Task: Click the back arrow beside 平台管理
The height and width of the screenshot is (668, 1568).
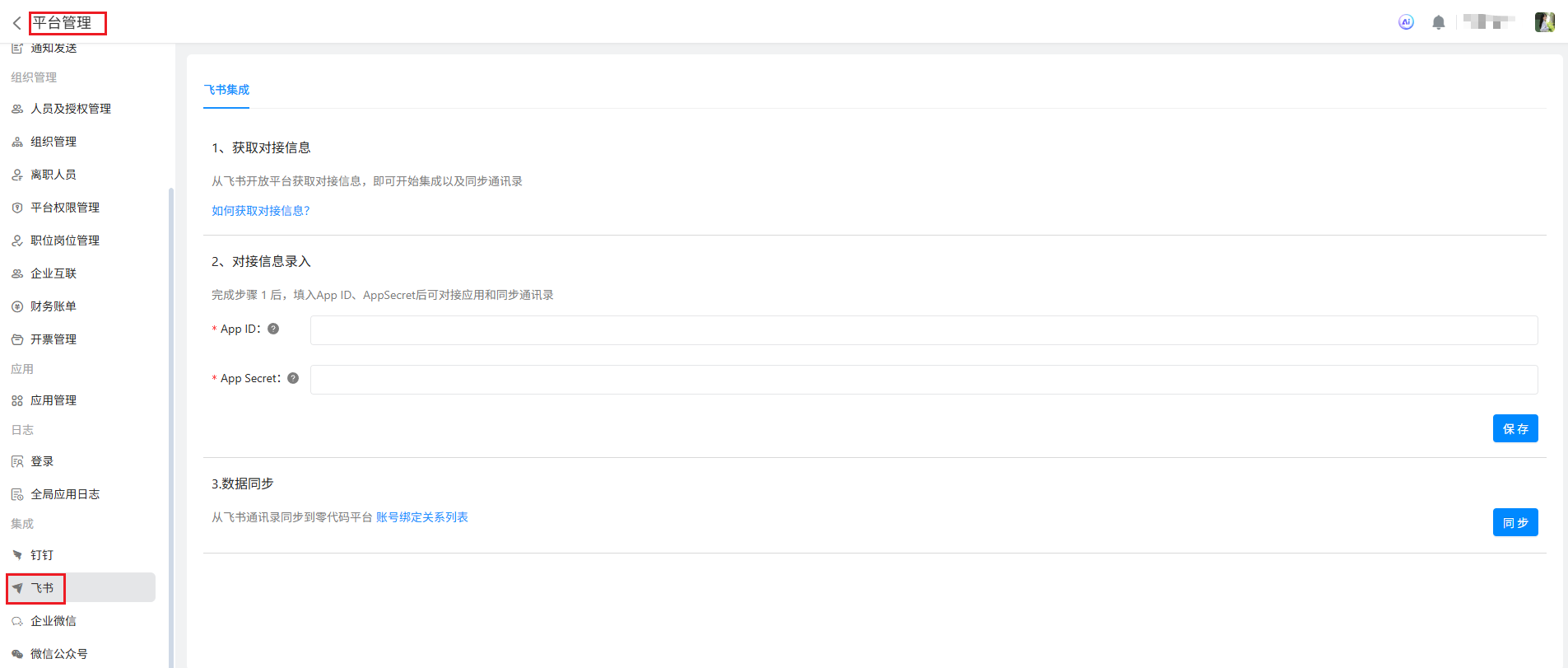Action: (x=16, y=23)
